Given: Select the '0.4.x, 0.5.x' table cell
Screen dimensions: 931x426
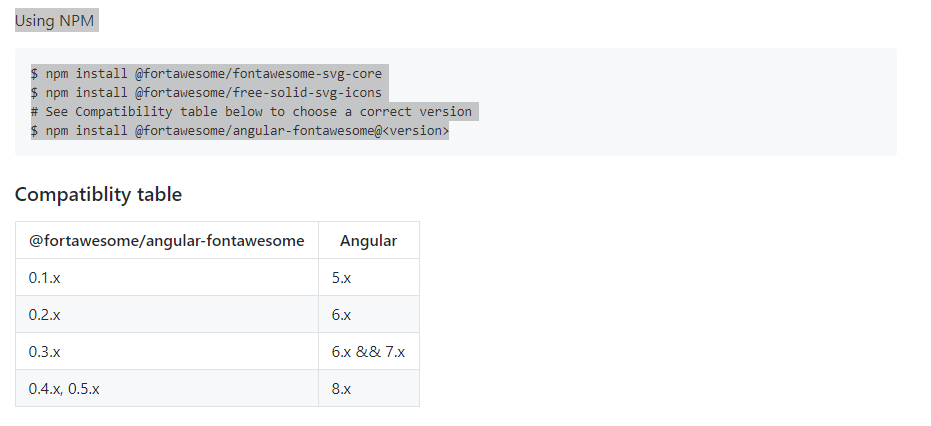Looking at the screenshot, I should click(x=167, y=388).
